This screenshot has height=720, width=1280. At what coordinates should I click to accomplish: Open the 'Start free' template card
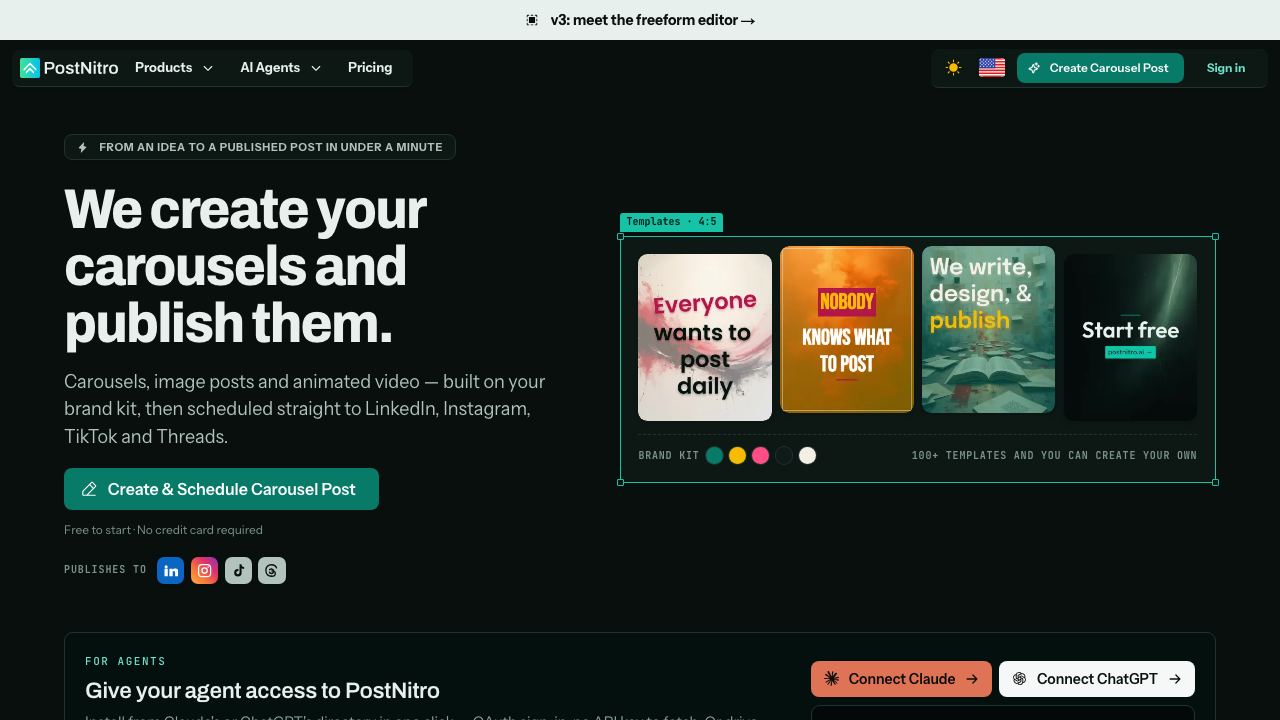pyautogui.click(x=1130, y=337)
